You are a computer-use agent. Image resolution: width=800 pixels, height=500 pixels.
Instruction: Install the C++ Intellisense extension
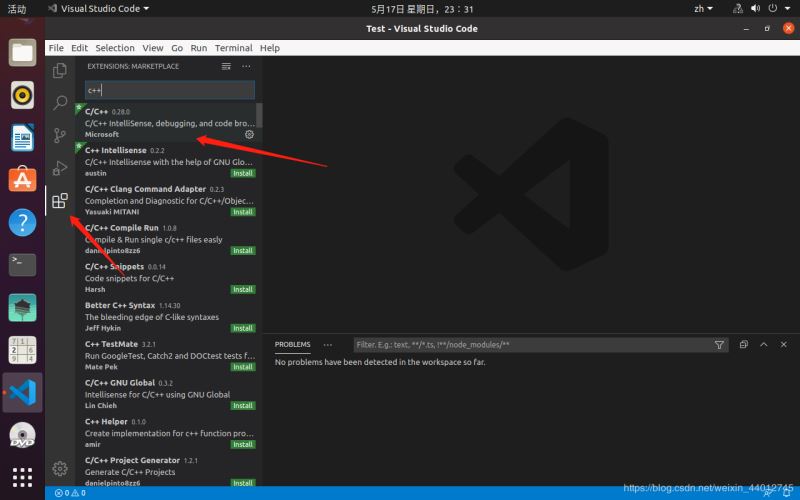[243, 173]
